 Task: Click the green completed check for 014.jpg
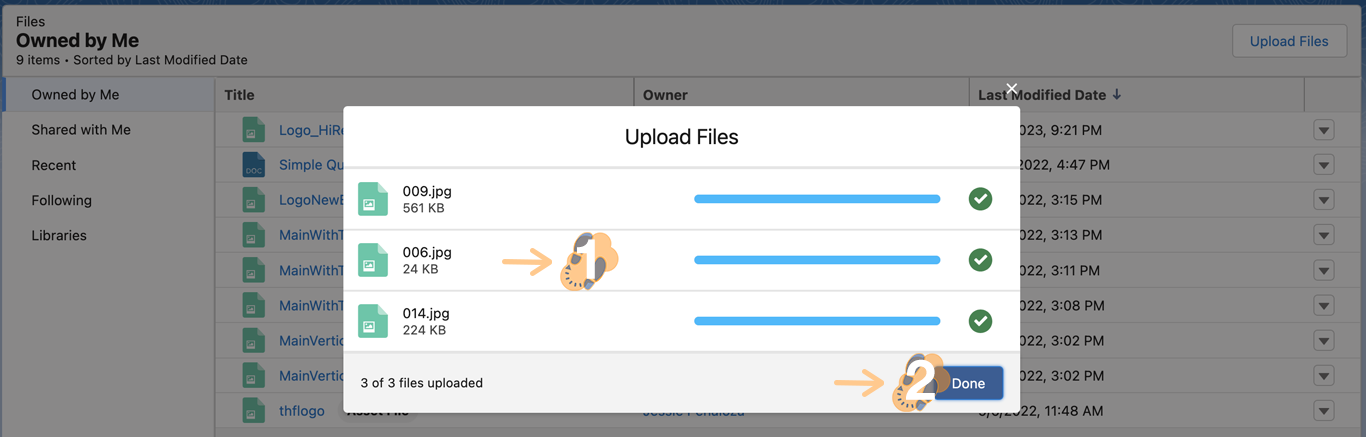click(980, 321)
